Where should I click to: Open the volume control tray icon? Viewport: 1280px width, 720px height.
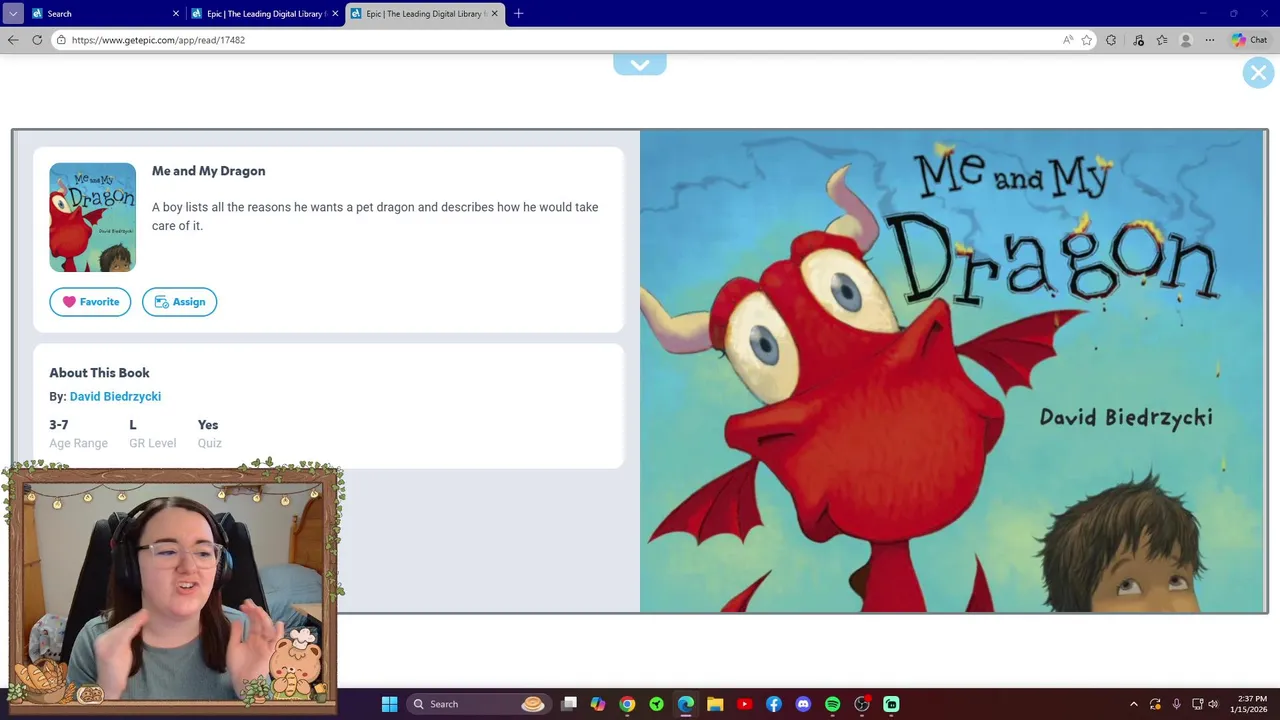pos(1213,704)
